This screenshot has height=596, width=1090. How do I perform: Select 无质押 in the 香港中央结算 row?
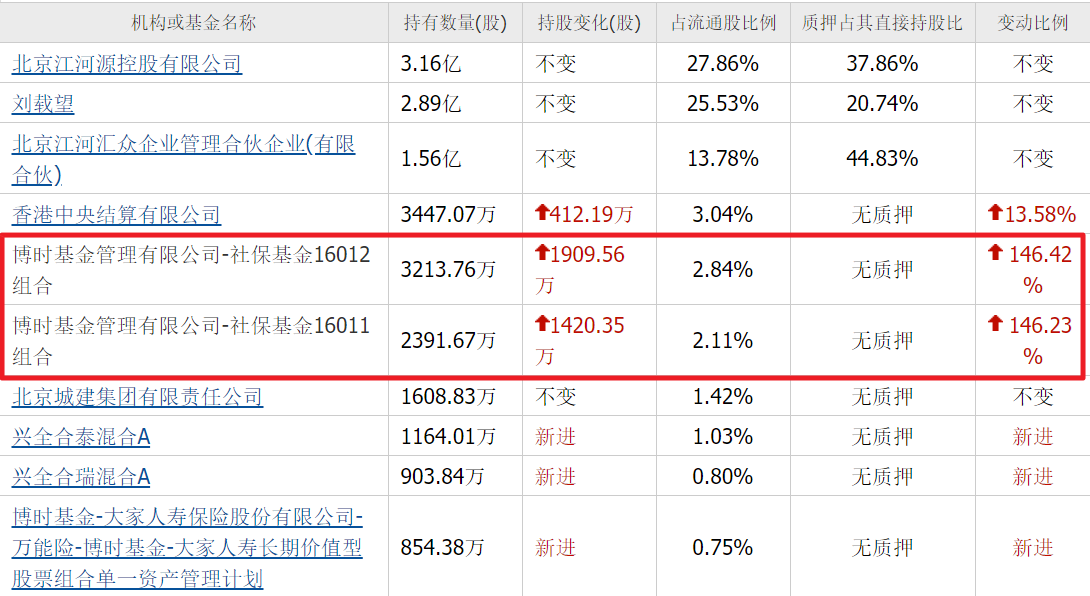tap(882, 215)
